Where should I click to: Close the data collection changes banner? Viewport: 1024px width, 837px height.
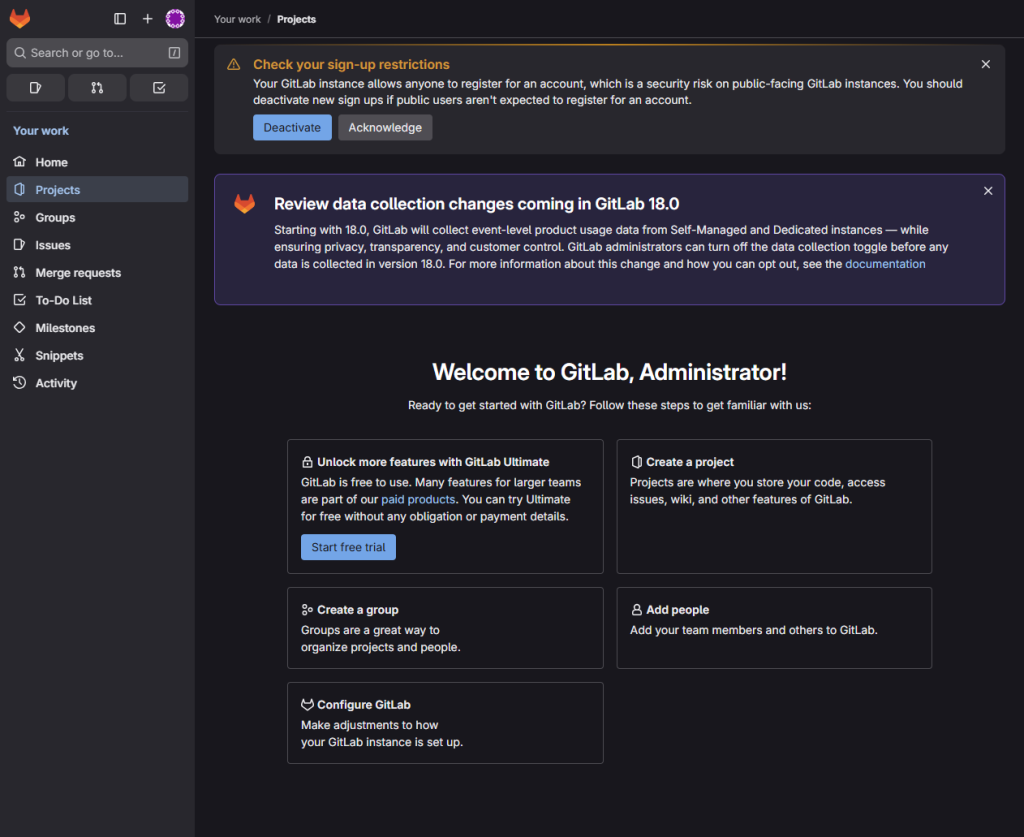coord(988,191)
